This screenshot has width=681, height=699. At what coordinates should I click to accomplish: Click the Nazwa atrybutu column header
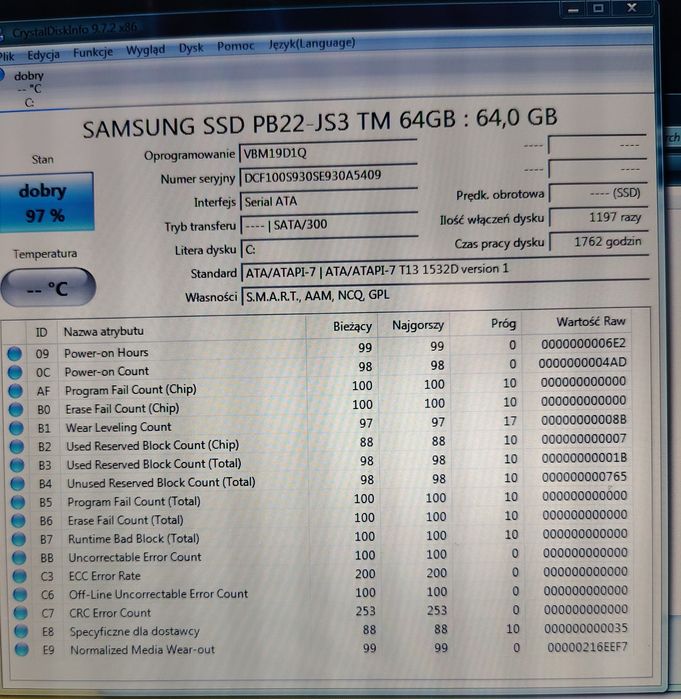181,330
